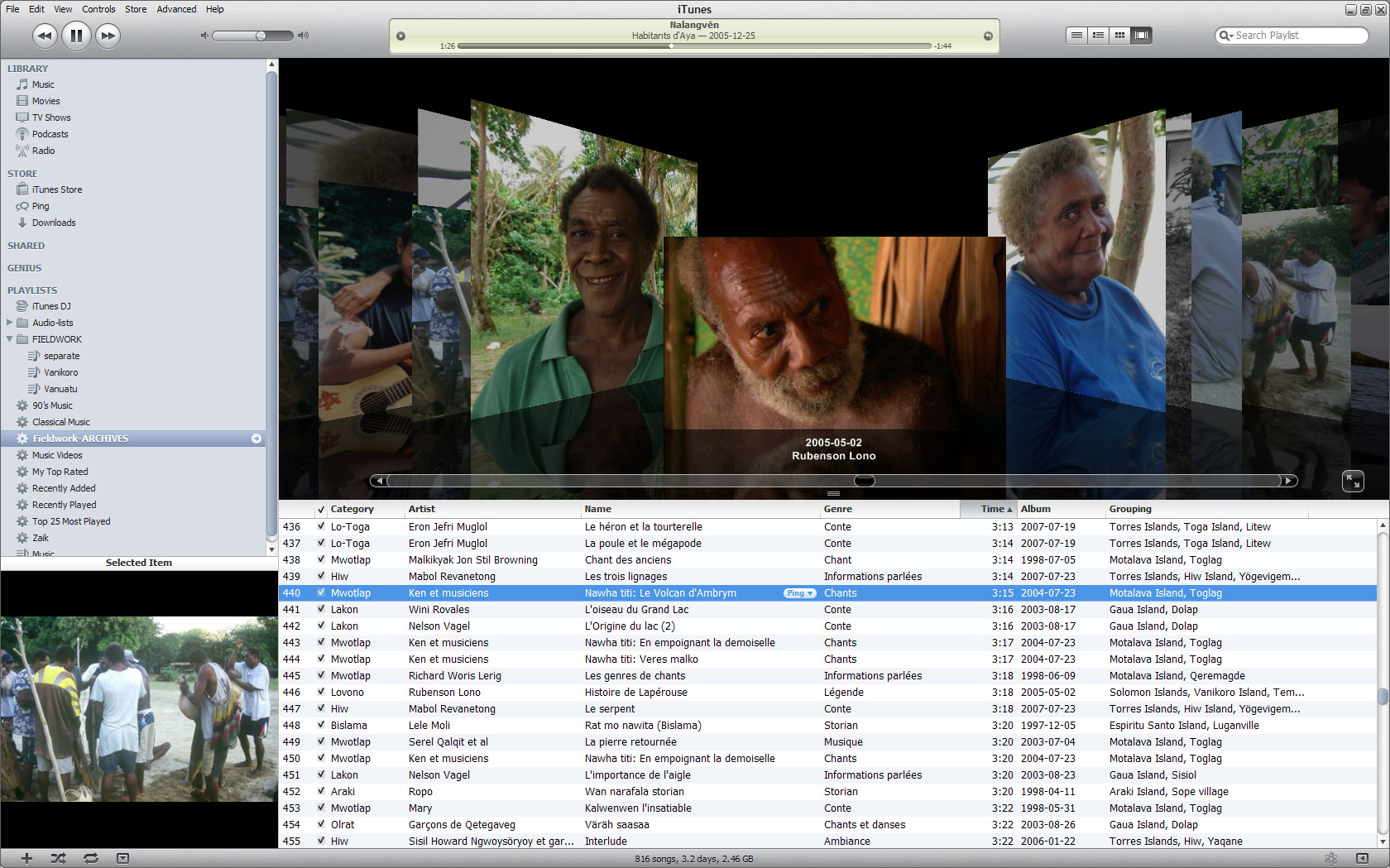
Task: Enter full screen Cover Flow
Action: pos(1352,481)
